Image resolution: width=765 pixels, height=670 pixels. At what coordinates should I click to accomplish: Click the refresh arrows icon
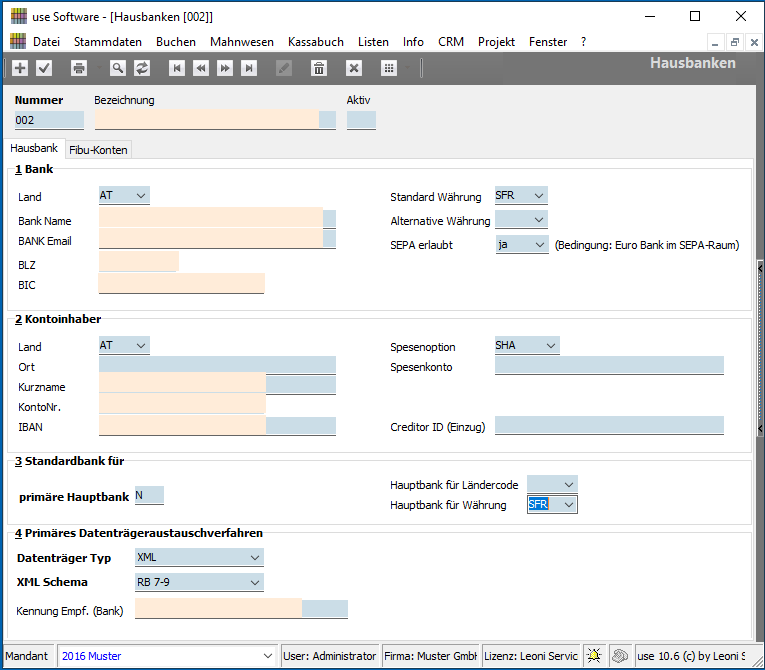(142, 68)
